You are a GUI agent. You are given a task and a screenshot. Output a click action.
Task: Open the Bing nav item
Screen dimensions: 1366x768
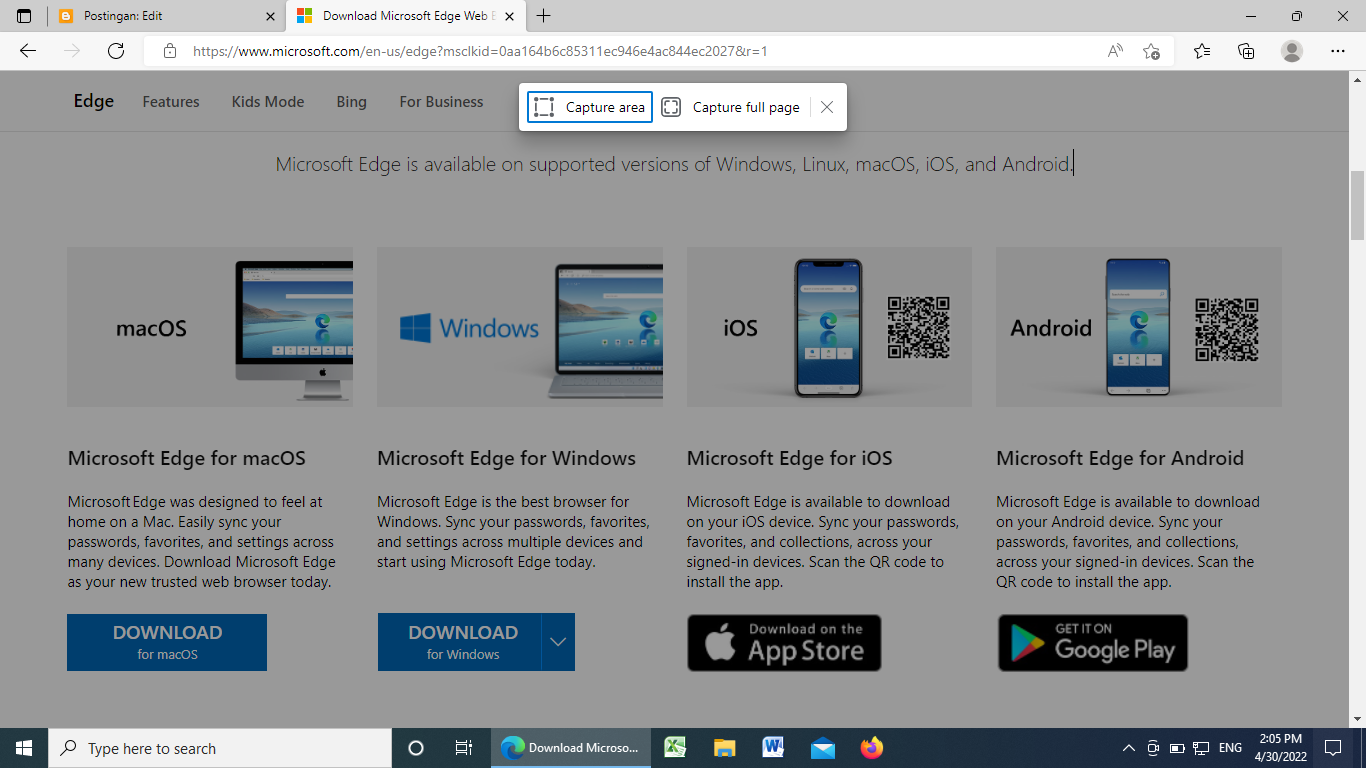(x=352, y=102)
